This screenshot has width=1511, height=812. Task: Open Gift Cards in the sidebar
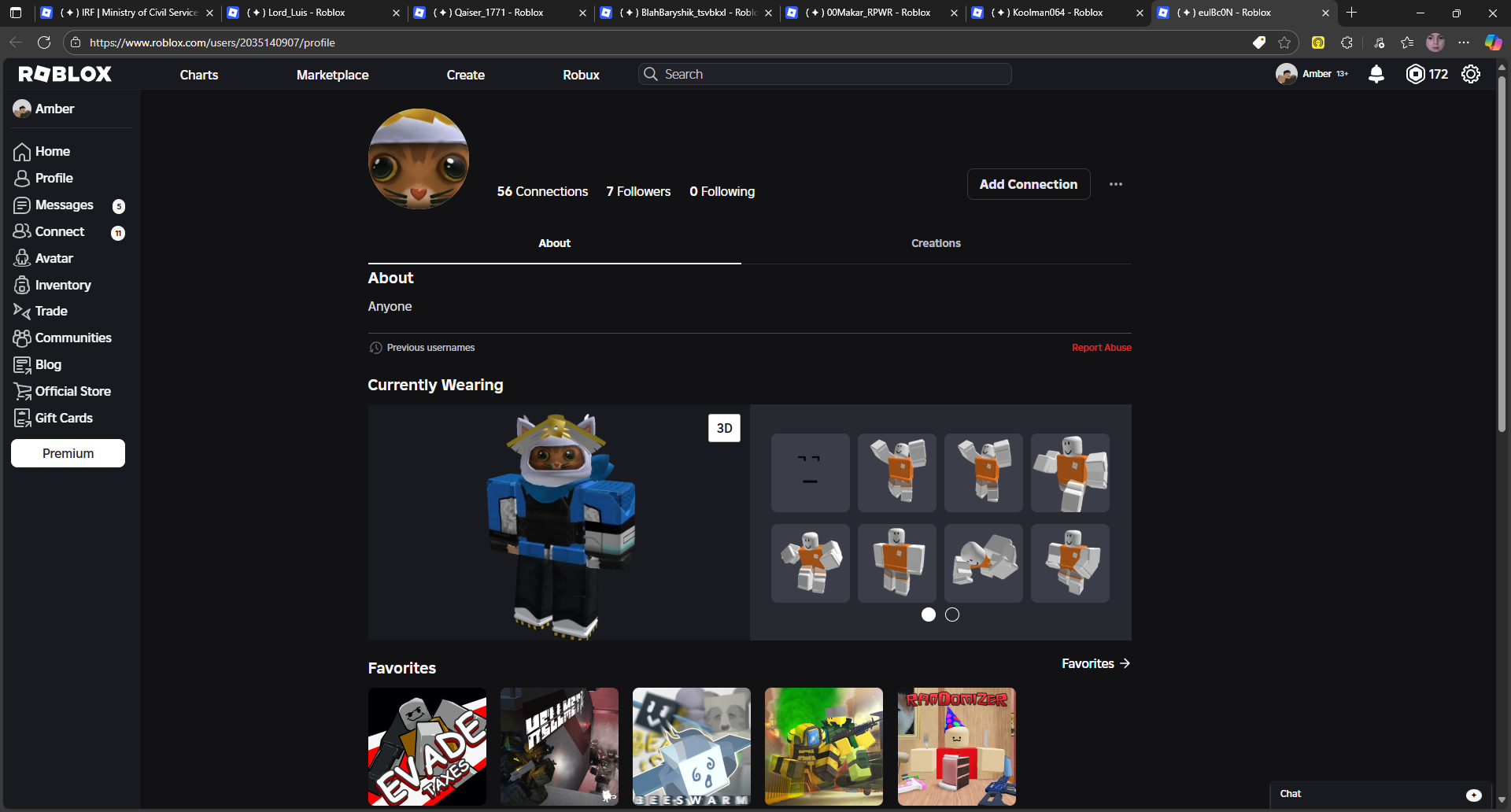tap(64, 418)
